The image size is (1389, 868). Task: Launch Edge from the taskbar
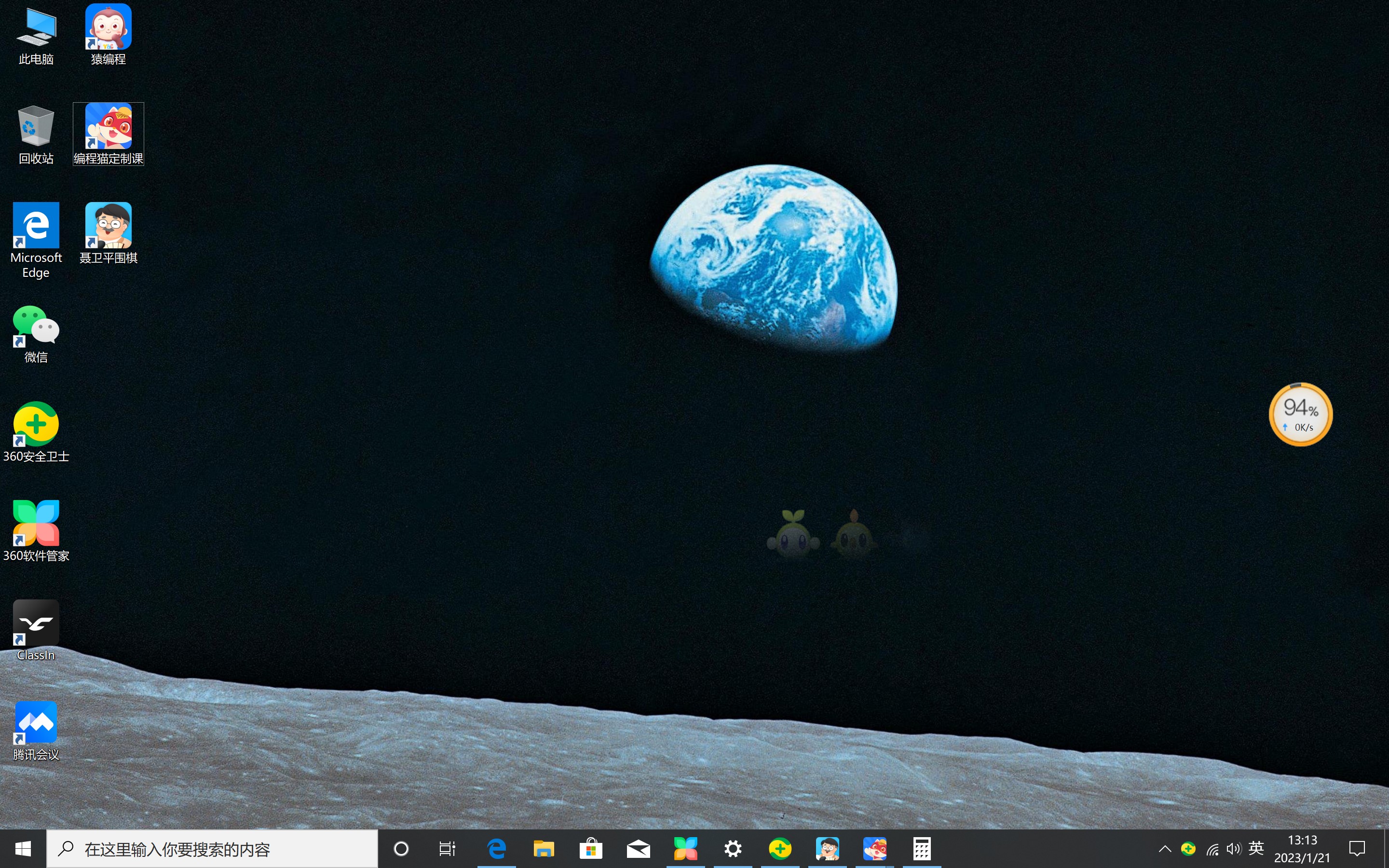(496, 849)
